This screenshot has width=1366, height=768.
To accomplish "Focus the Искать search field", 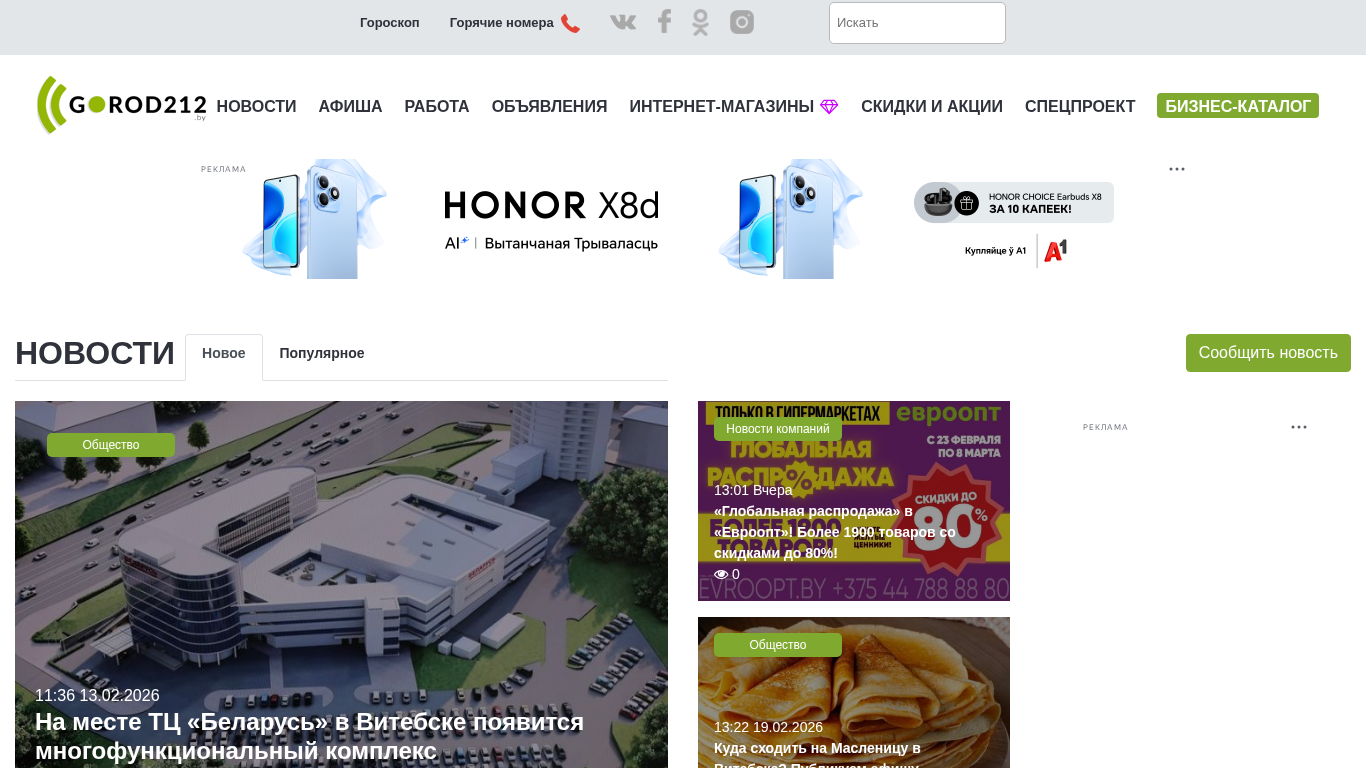I will pos(917,23).
